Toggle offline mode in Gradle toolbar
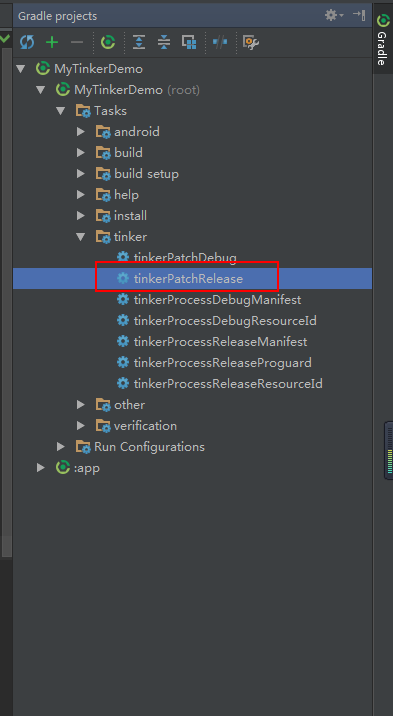 [220, 42]
